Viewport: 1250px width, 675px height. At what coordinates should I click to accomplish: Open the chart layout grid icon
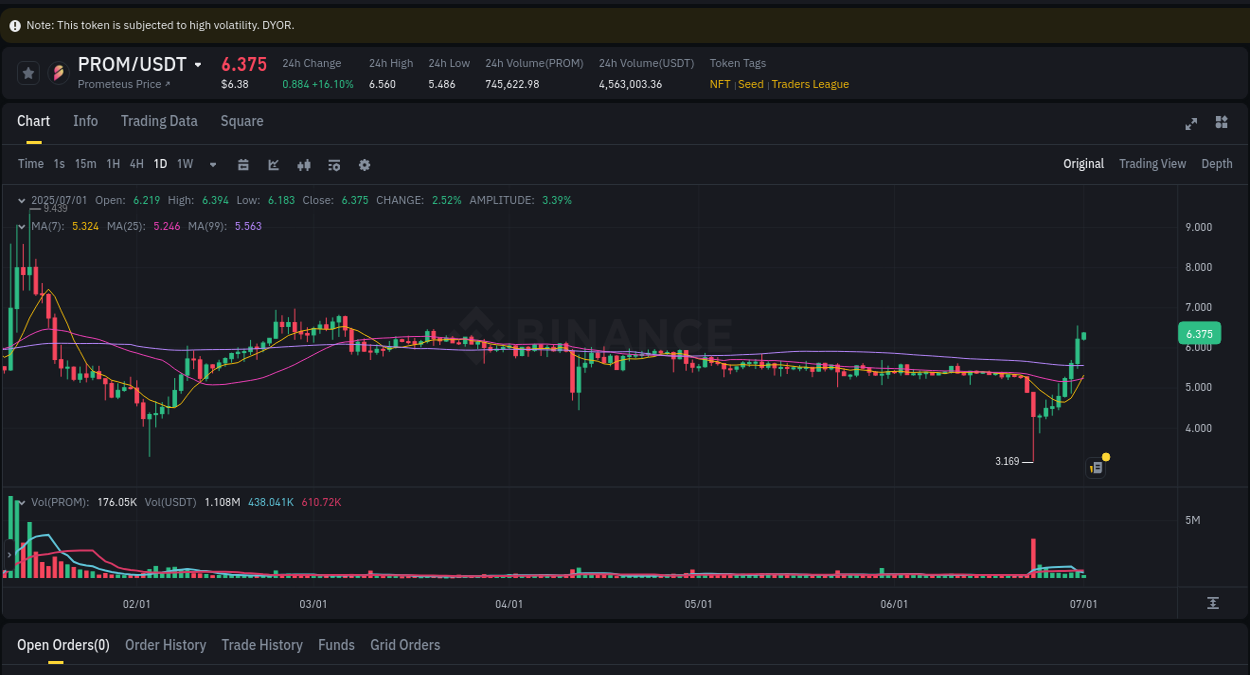(1221, 122)
